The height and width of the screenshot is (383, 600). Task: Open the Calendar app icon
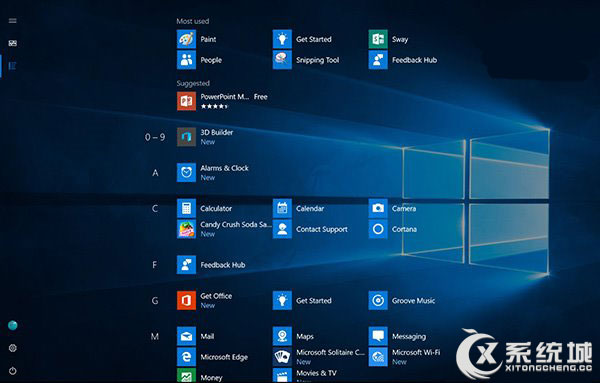pos(282,209)
